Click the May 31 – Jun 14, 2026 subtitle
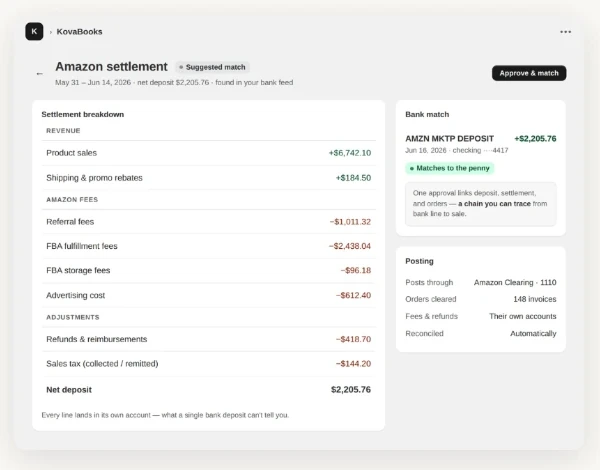Image resolution: width=600 pixels, height=470 pixels. coord(174,83)
